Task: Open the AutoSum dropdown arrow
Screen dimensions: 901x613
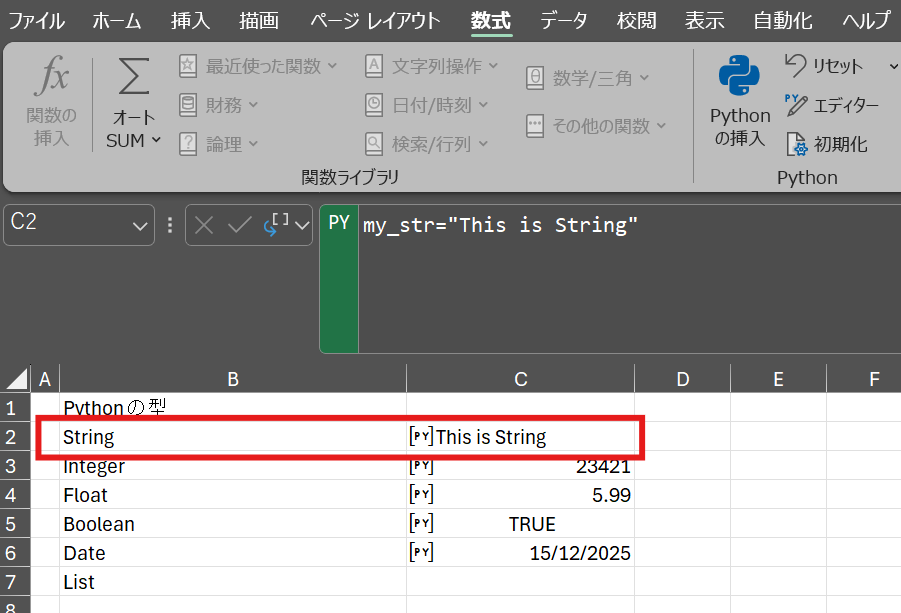Action: point(156,140)
